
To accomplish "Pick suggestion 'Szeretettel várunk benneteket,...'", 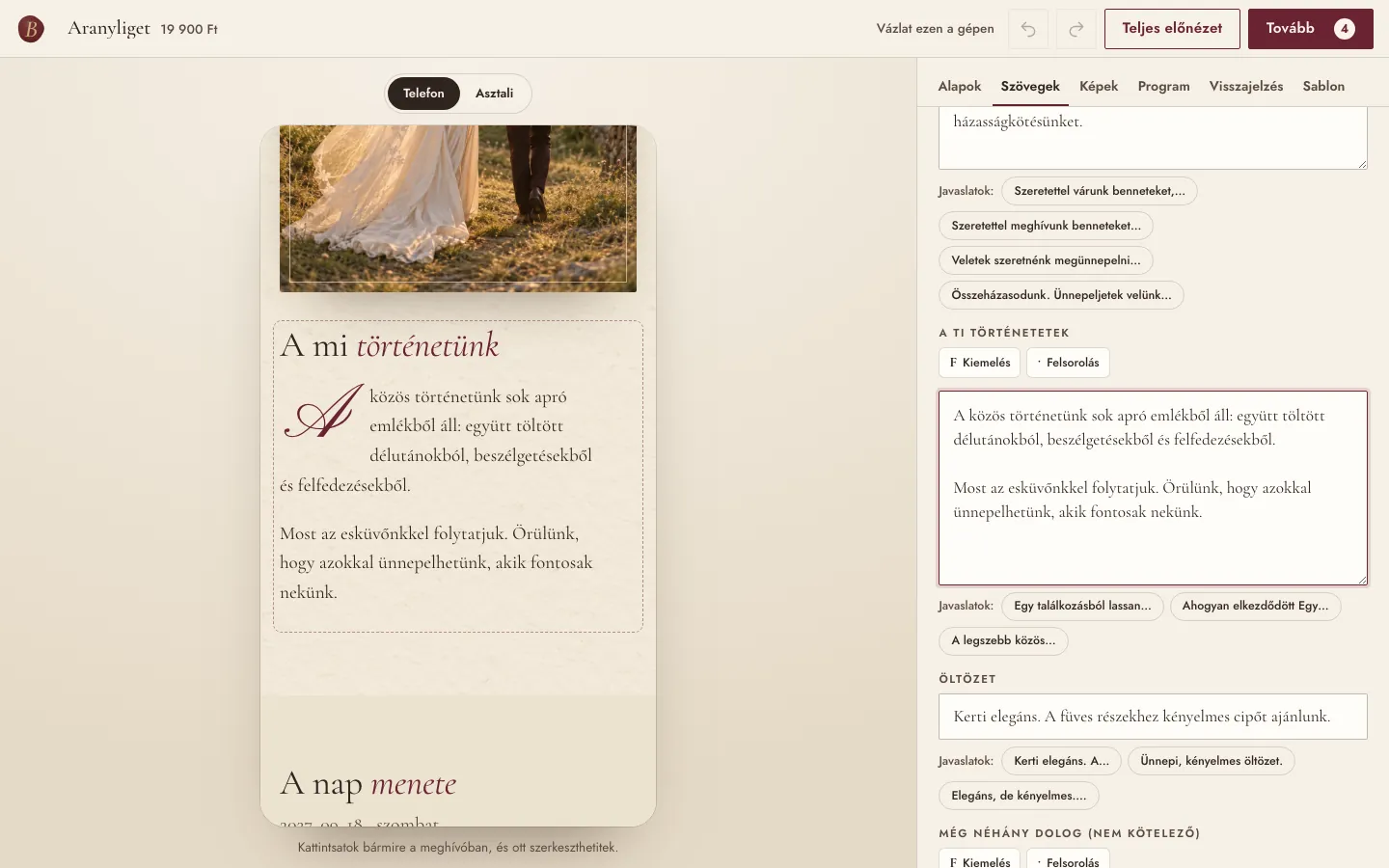I will point(1100,191).
